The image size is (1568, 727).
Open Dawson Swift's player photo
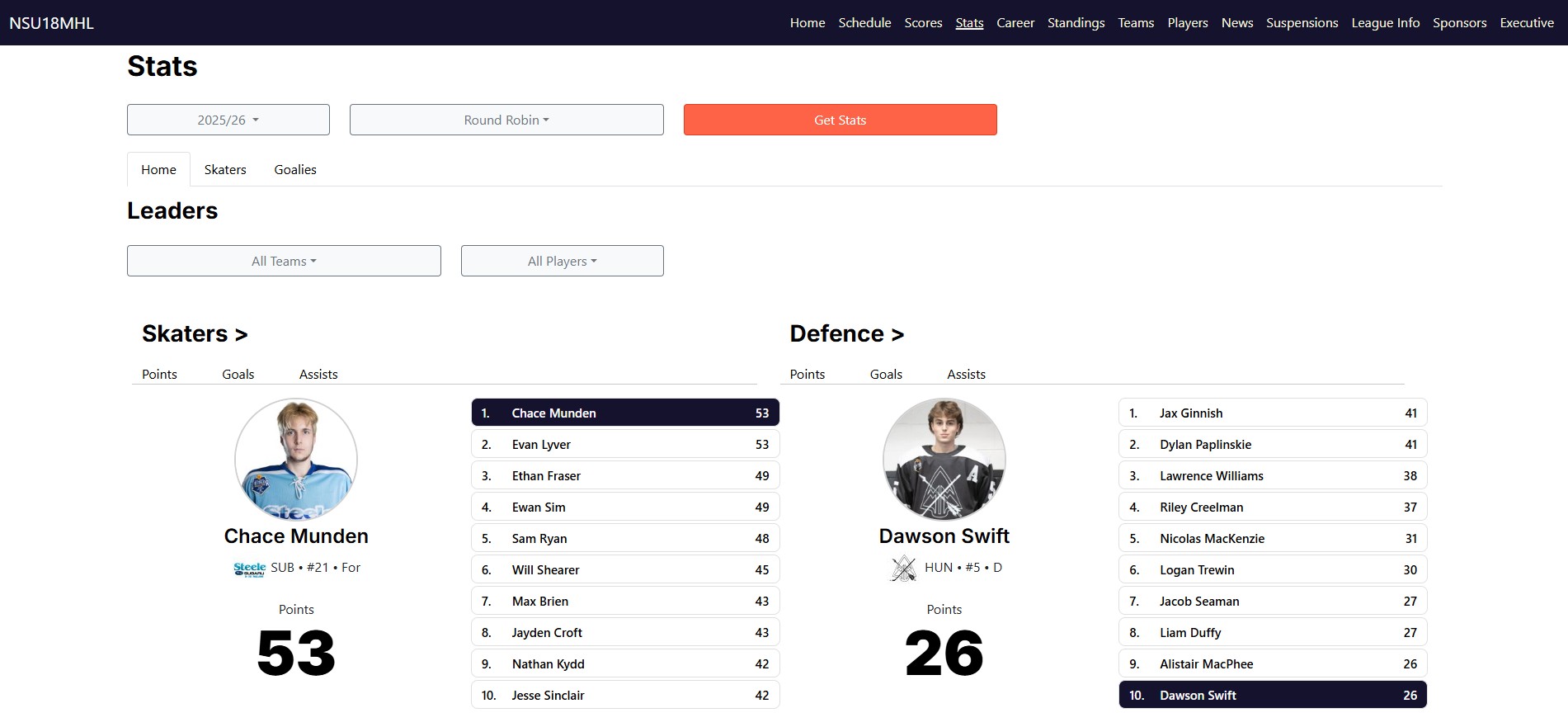pos(944,460)
